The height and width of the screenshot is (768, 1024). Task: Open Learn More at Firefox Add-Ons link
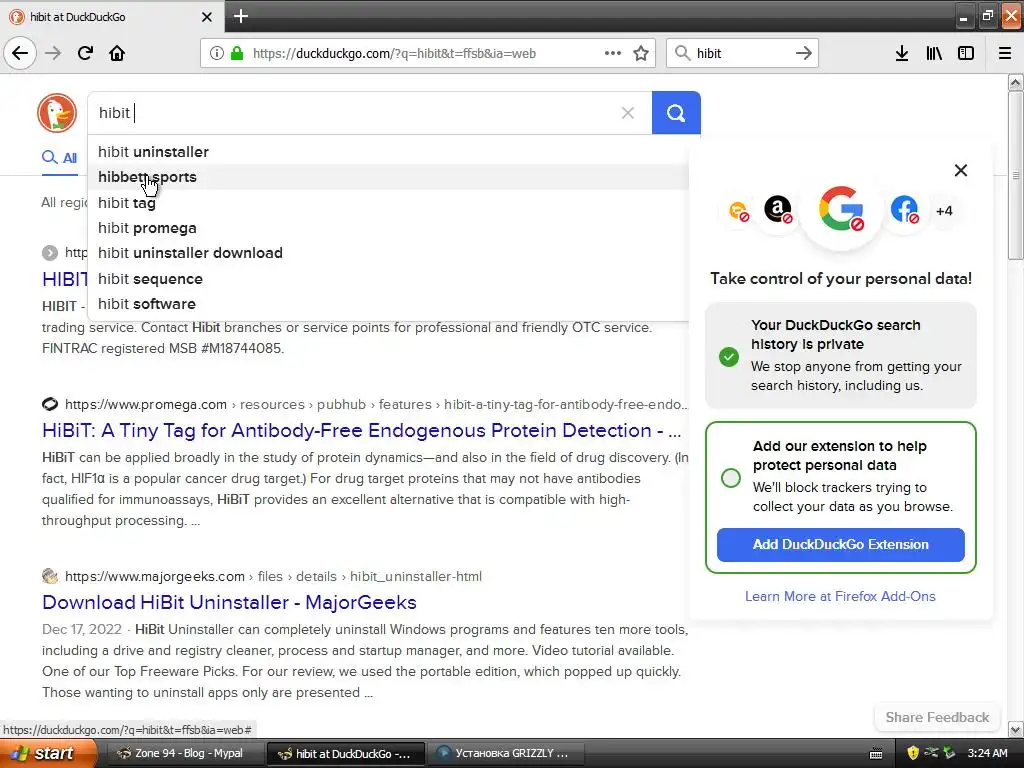point(840,596)
